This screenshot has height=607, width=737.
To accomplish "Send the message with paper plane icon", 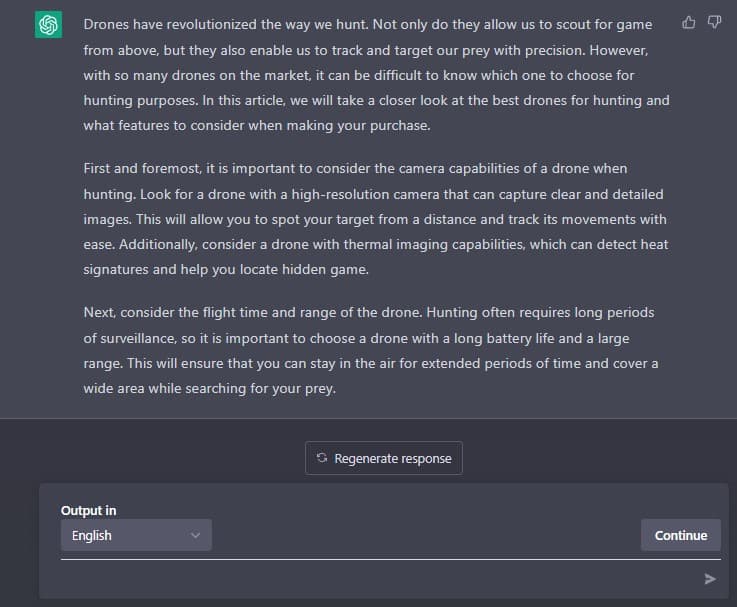I will tap(710, 579).
